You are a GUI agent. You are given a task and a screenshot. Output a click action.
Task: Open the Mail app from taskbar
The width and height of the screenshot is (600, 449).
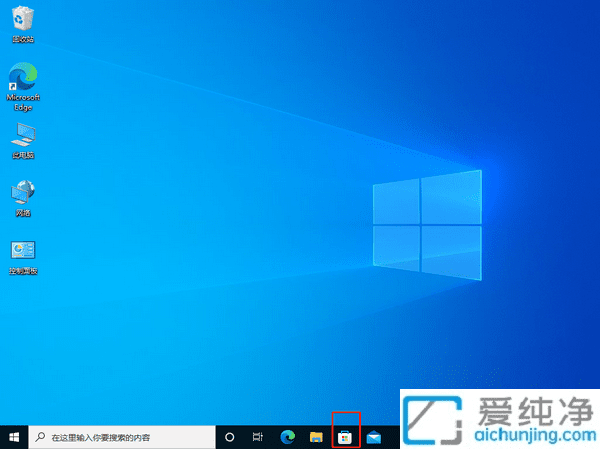tap(373, 437)
